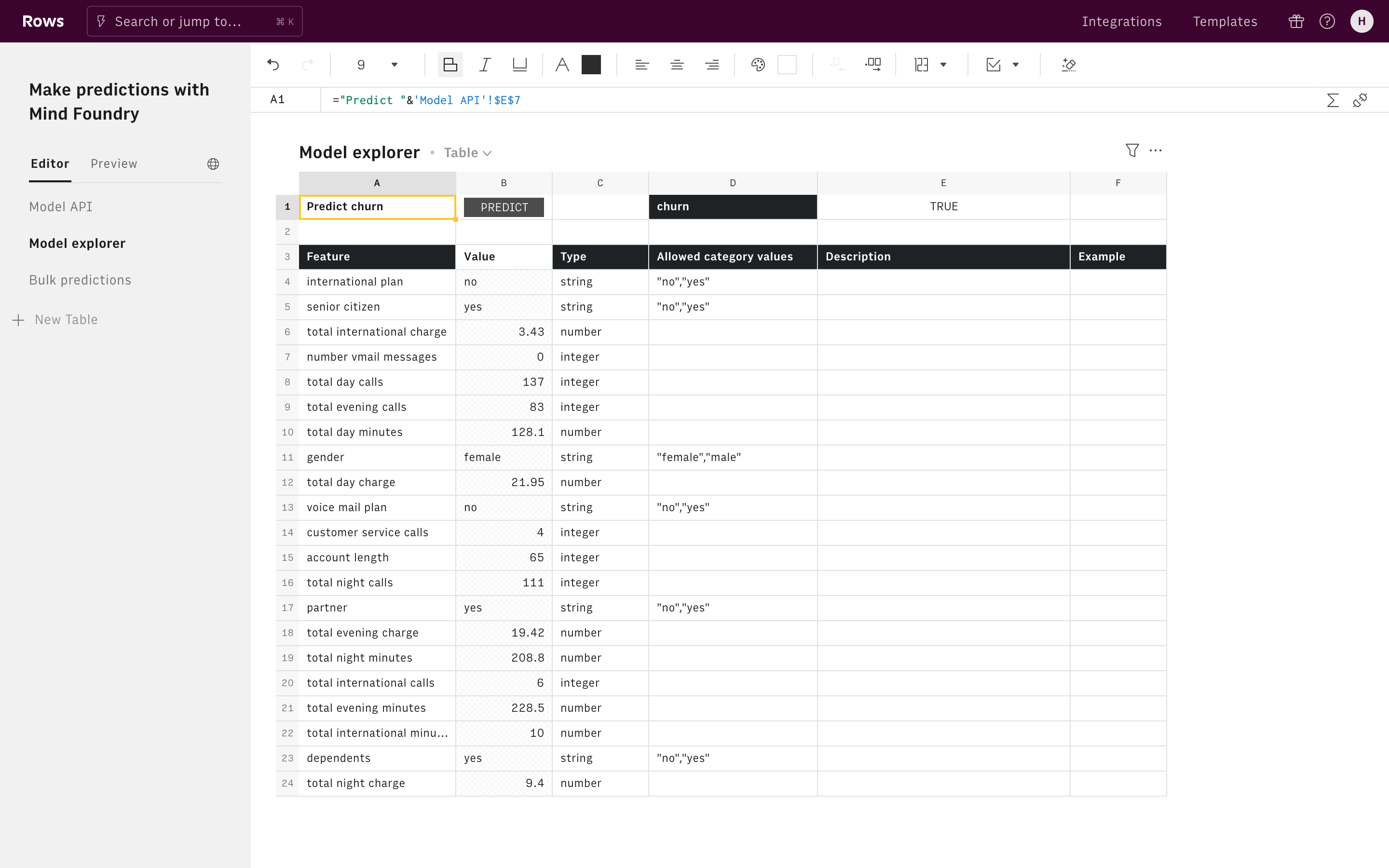Click the dependents value yes
Viewport: 1389px width, 868px height.
(x=504, y=759)
